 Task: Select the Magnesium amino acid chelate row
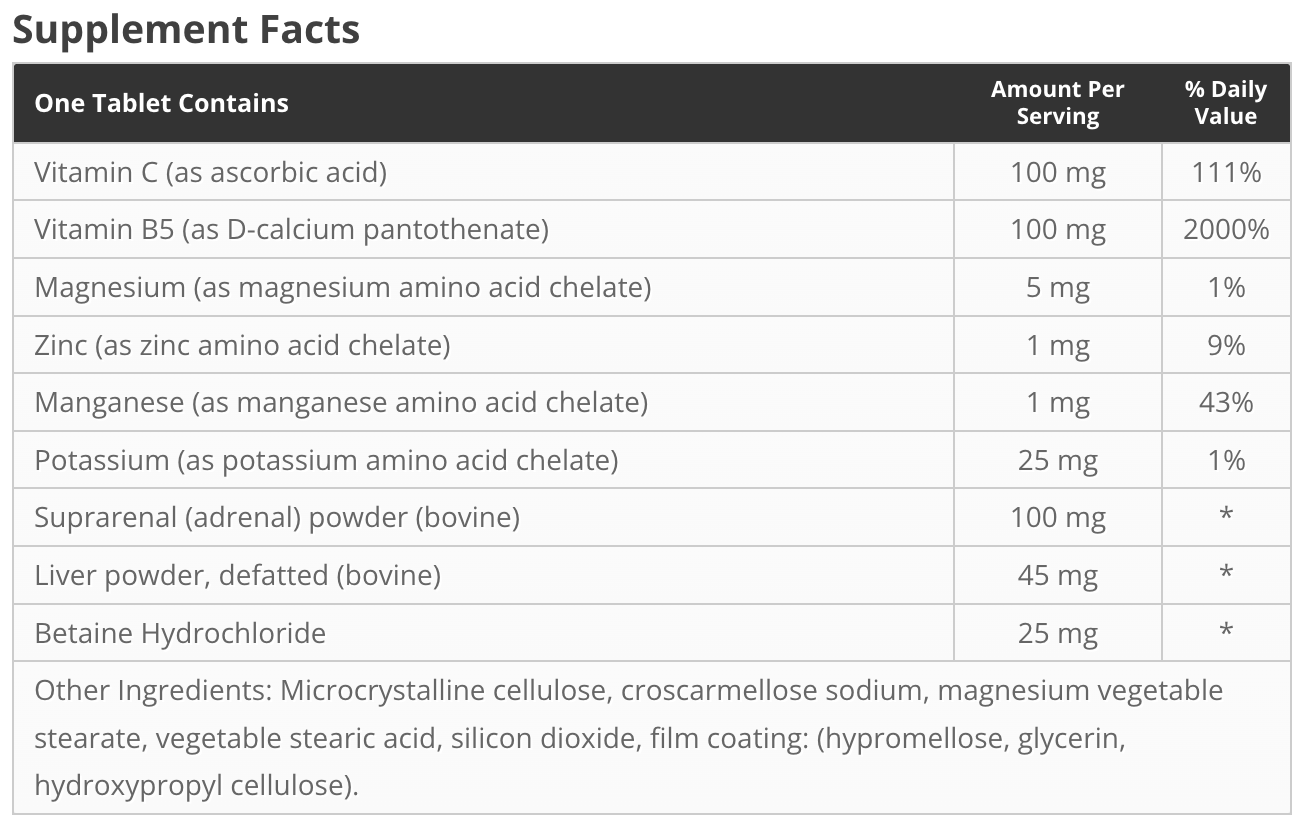point(342,288)
